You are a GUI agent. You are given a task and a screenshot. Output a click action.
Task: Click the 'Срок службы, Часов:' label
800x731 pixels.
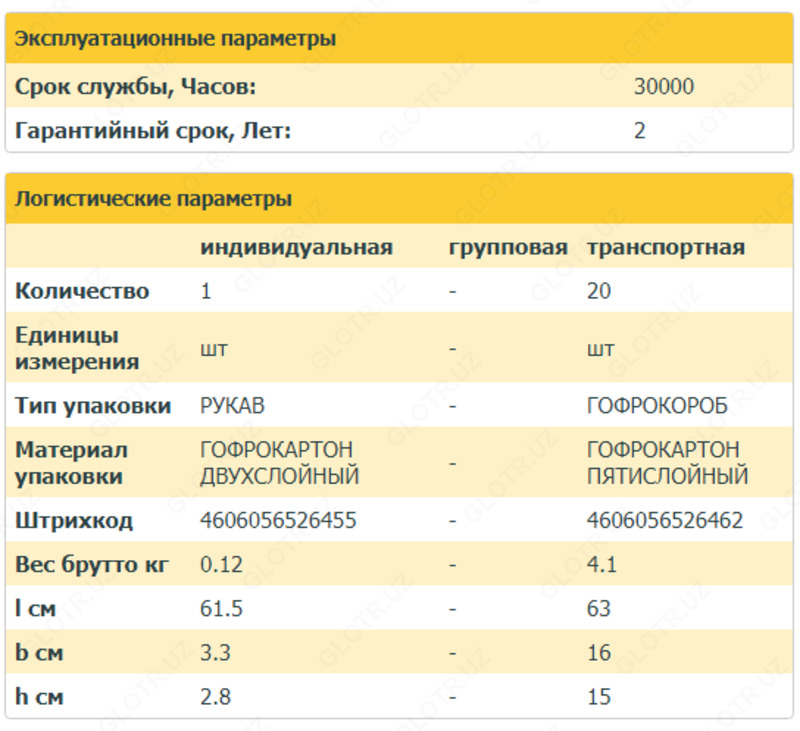tap(136, 87)
